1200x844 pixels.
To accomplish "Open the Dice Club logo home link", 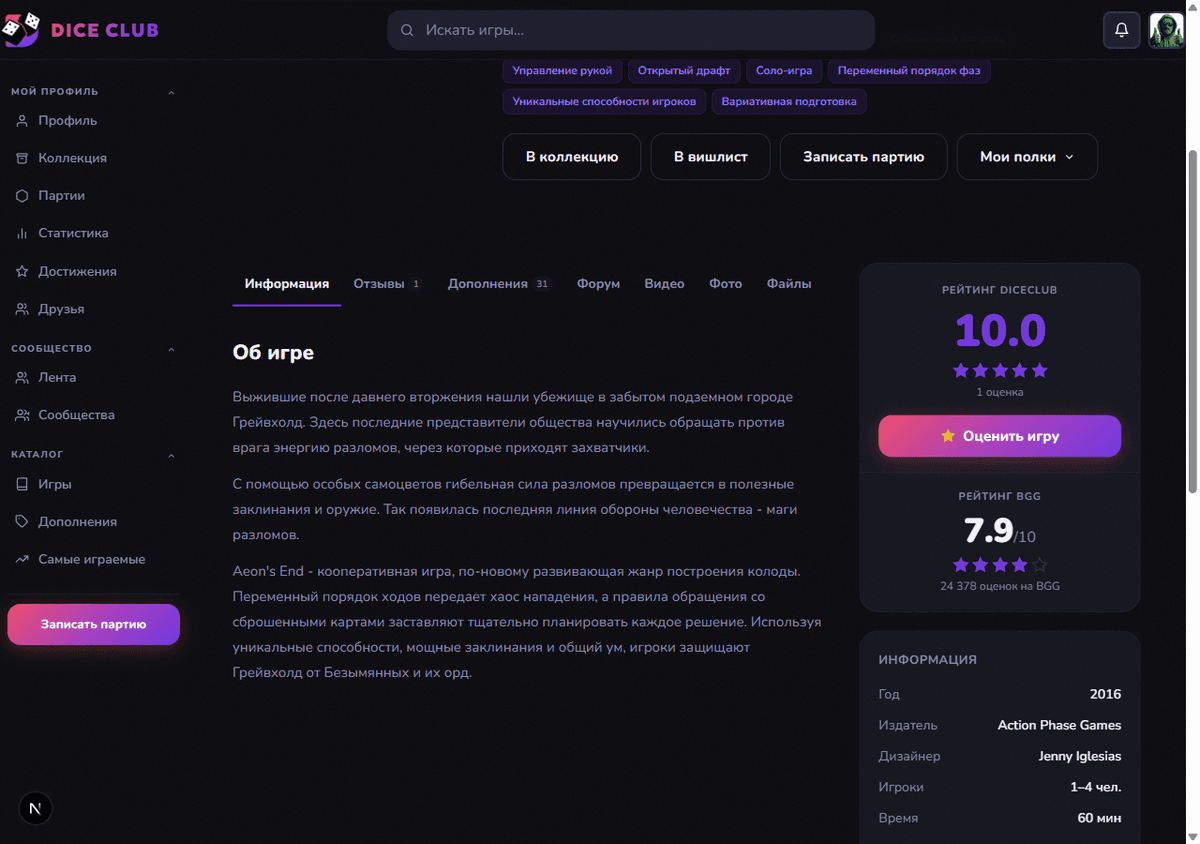I will pyautogui.click(x=81, y=30).
